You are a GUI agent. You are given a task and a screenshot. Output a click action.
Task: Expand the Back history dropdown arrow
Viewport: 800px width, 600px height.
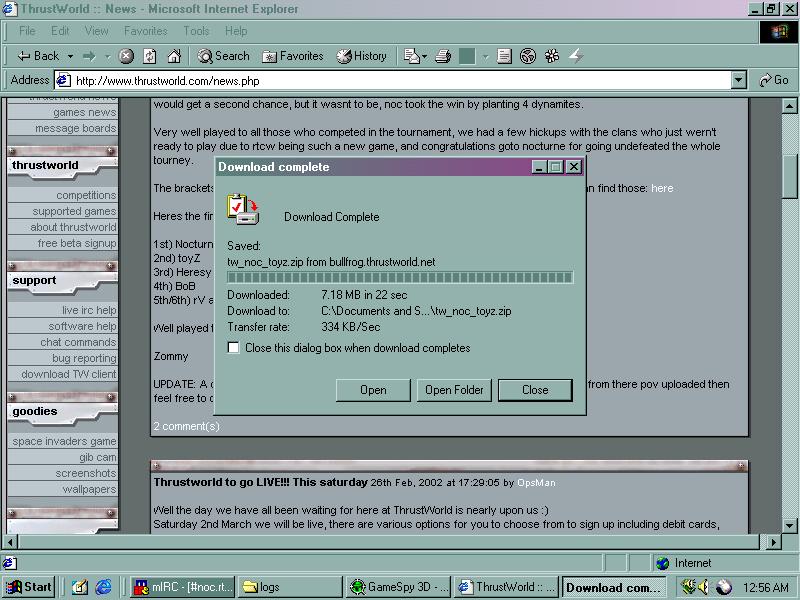(x=70, y=56)
